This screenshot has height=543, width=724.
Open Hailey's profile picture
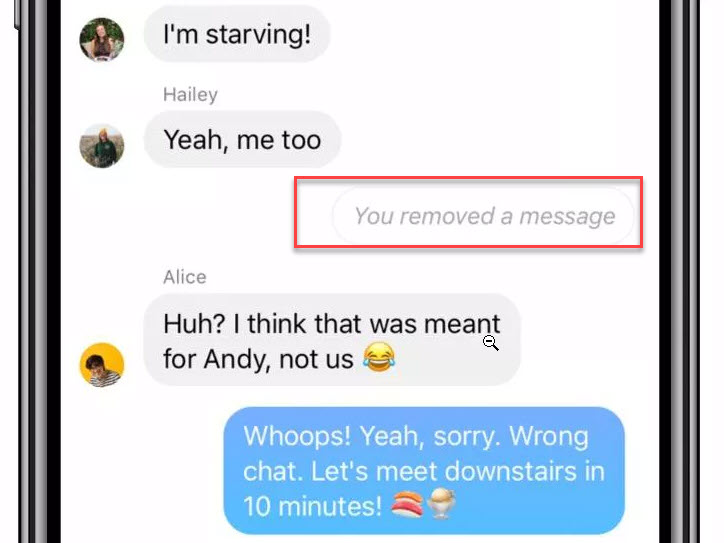click(102, 146)
